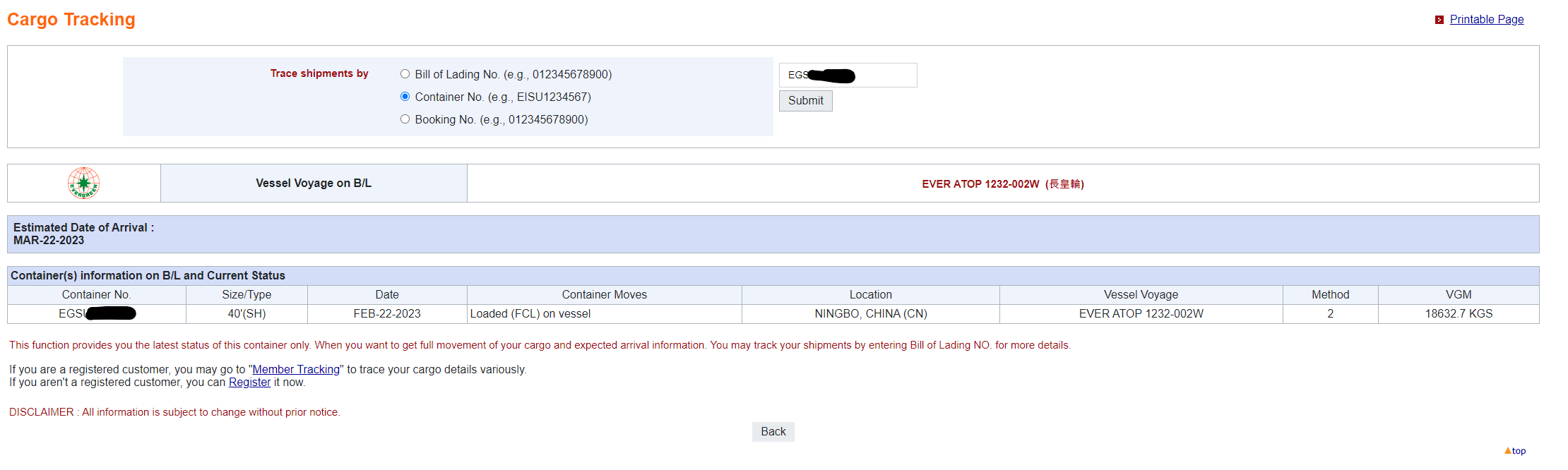This screenshot has height=470, width=1568.
Task: Select Booking No. radio button
Action: [405, 119]
